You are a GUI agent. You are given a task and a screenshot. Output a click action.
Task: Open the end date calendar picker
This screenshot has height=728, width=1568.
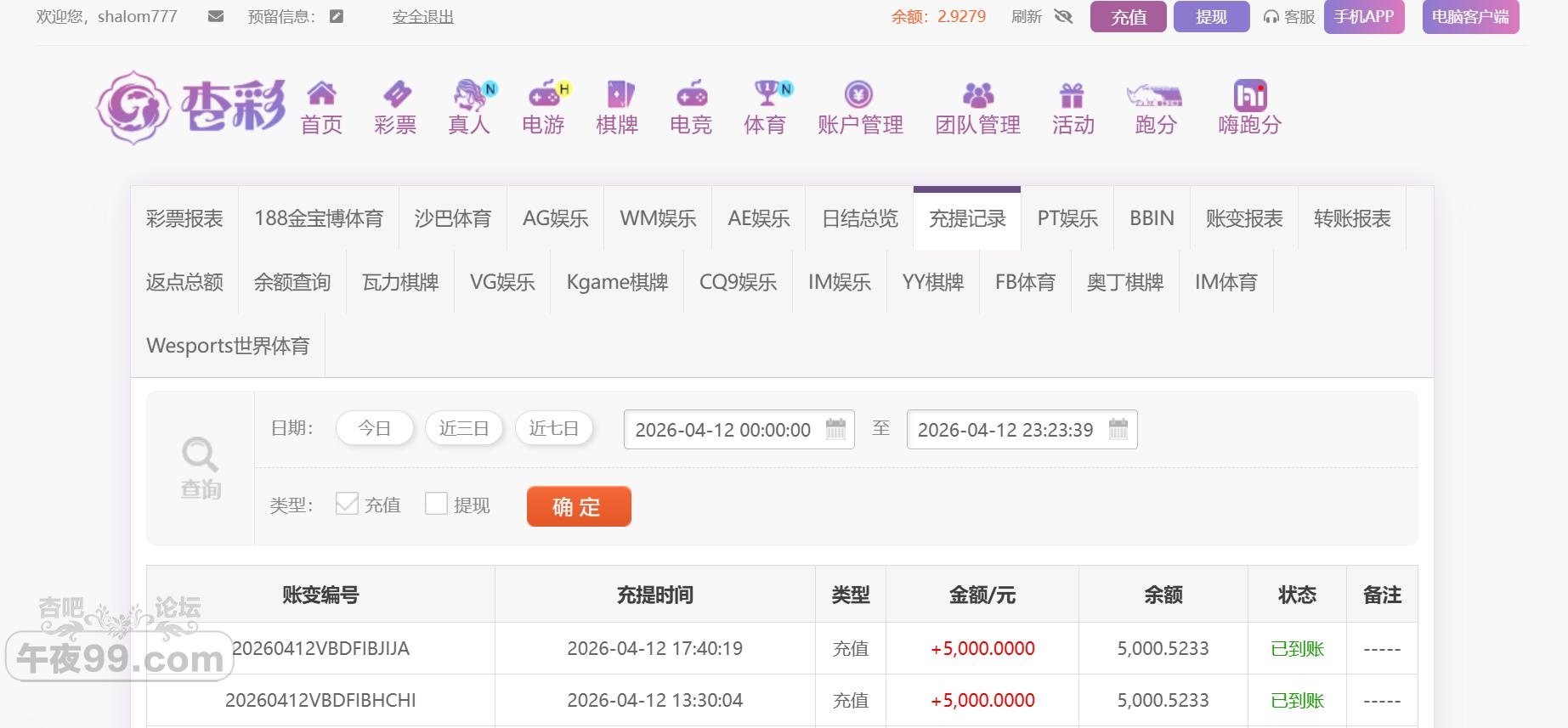click(x=1118, y=429)
